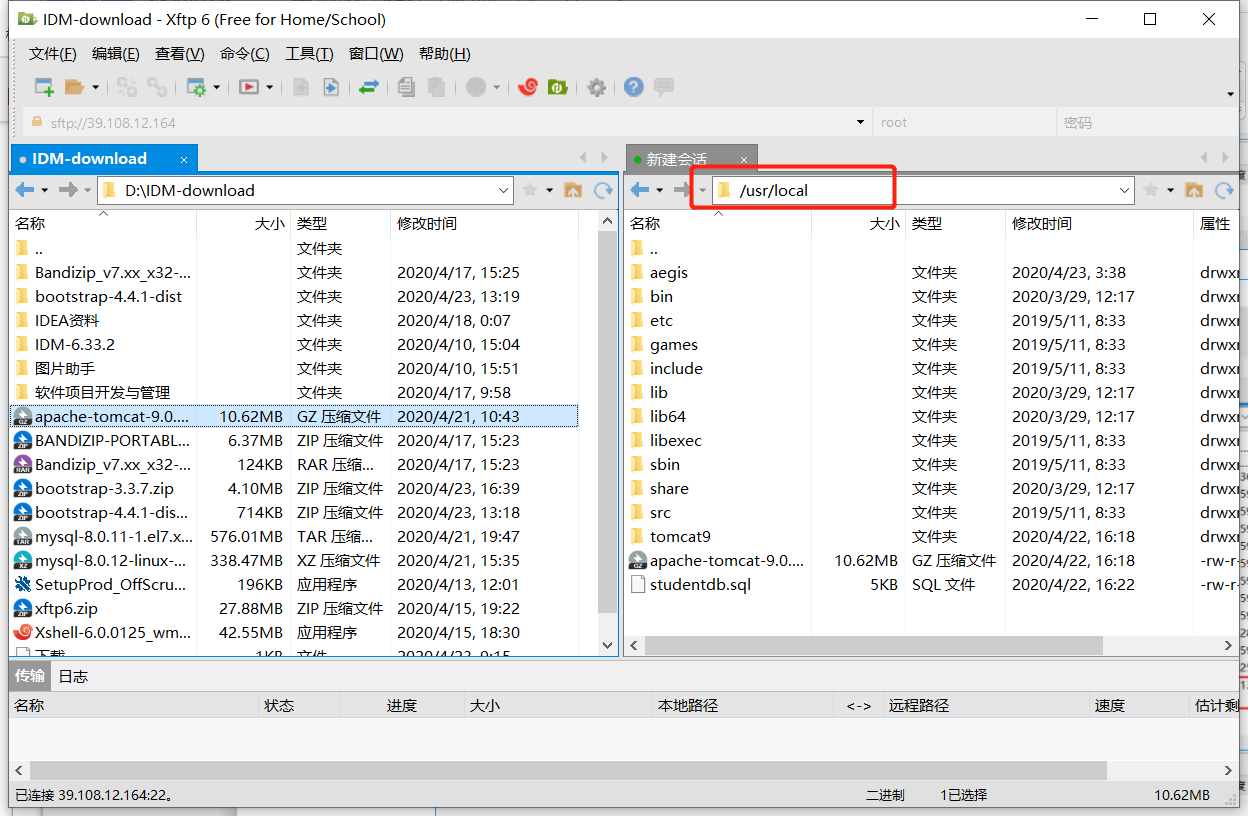Go forward in local pane navigation
Screen dimensions: 1248x816
pos(68,190)
